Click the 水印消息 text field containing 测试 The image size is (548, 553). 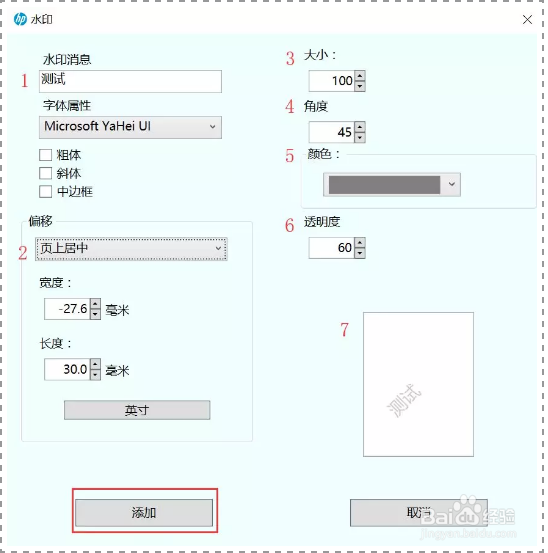point(130,81)
